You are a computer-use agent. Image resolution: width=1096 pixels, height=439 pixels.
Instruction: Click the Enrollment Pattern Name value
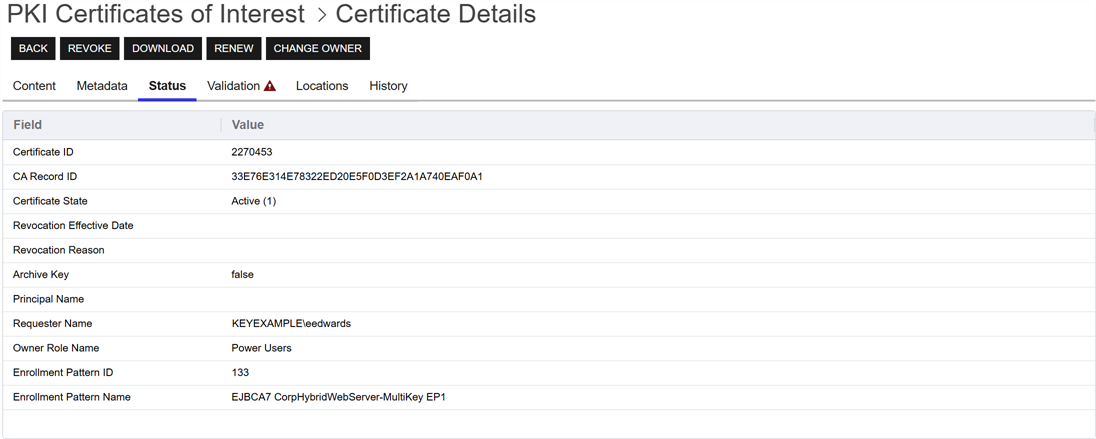point(338,397)
